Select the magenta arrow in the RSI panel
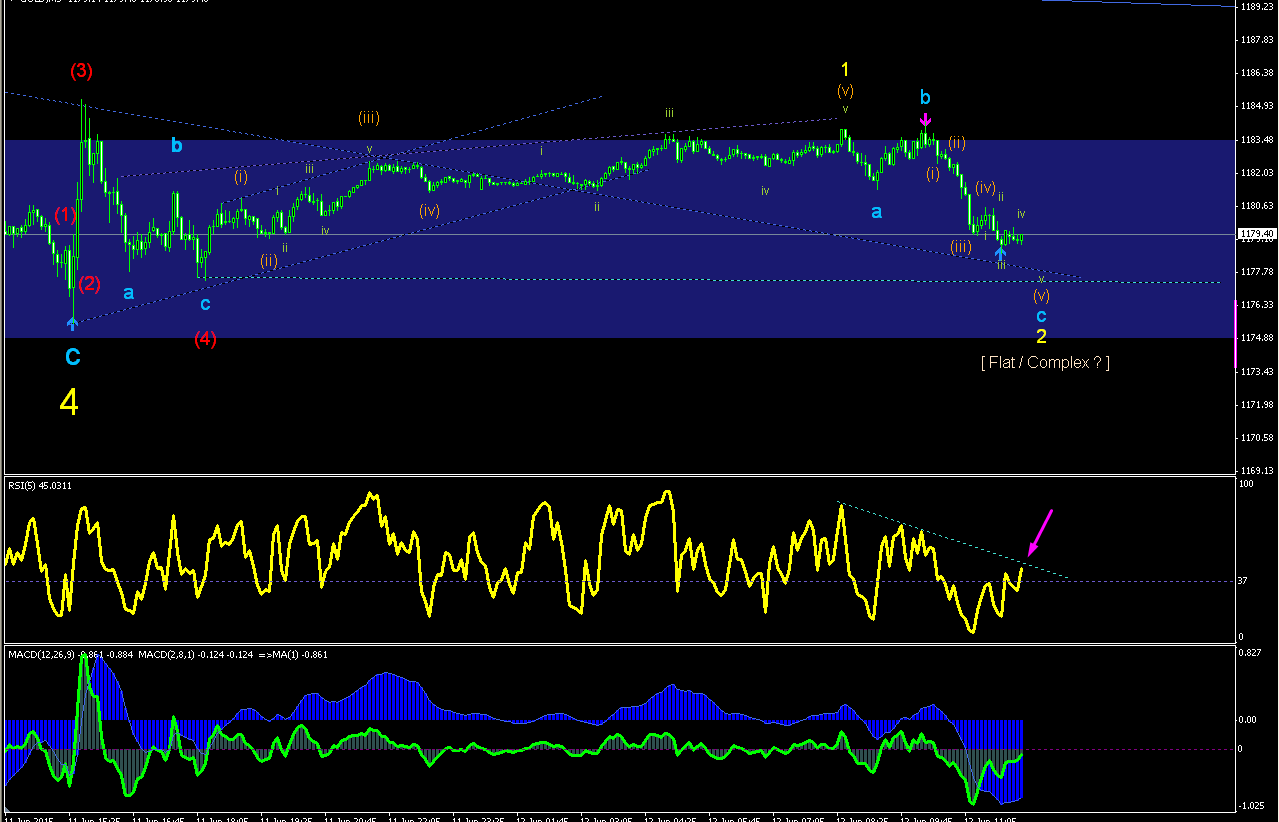Viewport: 1279px width, 822px height. [1039, 532]
